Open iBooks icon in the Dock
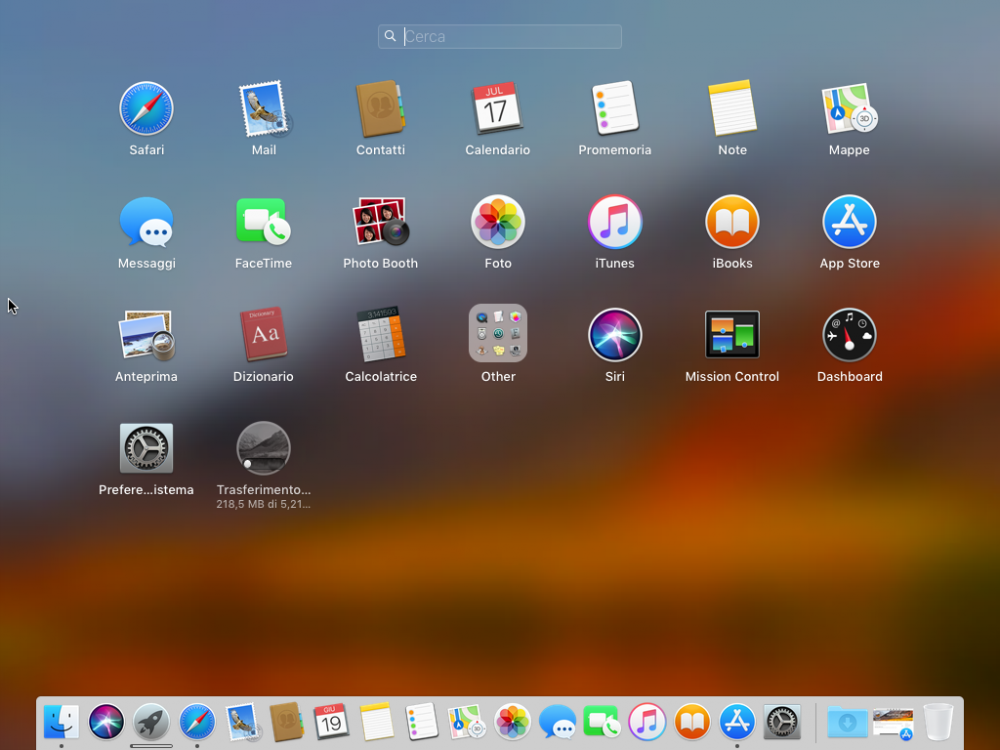Image resolution: width=1000 pixels, height=750 pixels. pos(692,722)
